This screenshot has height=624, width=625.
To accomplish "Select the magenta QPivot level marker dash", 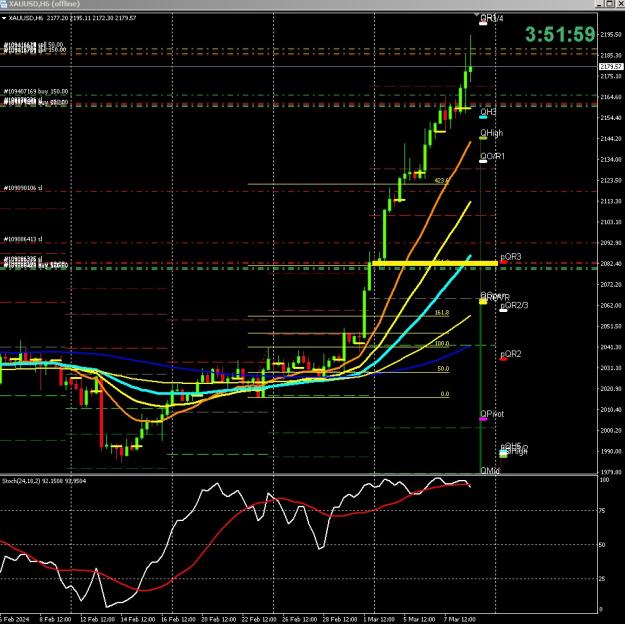I will [483, 419].
